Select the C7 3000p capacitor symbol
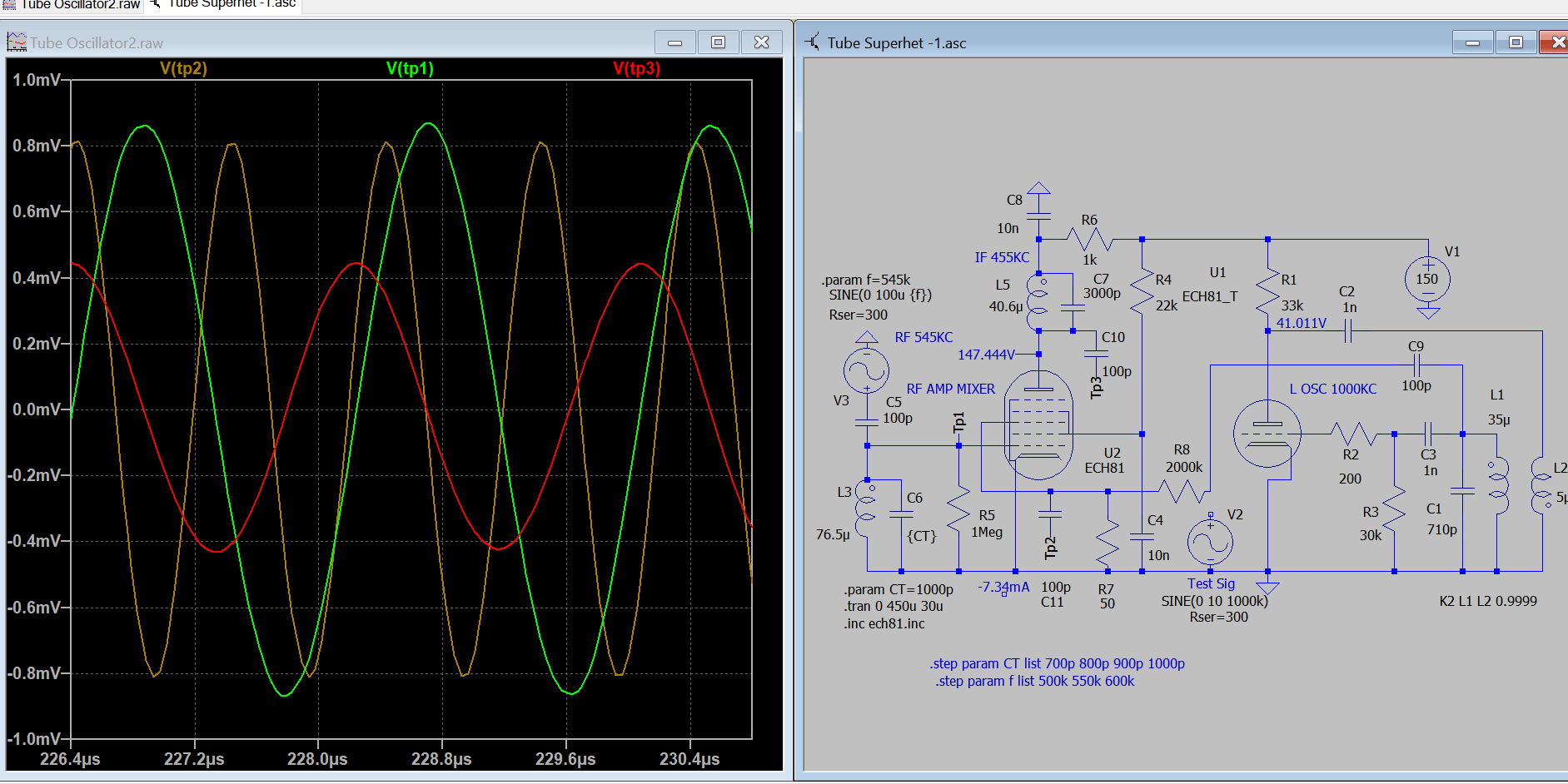 tap(1073, 307)
